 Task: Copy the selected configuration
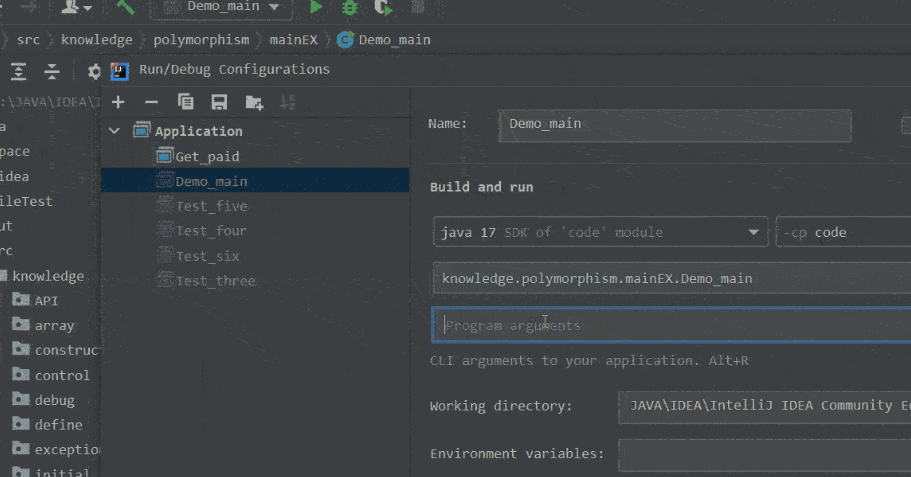pos(185,102)
